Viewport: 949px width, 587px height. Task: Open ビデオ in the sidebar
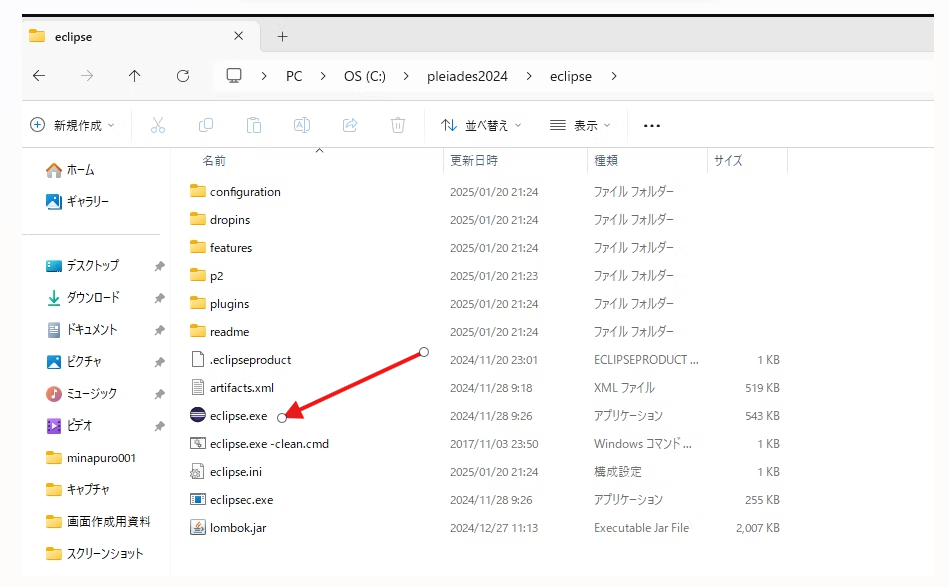[x=69, y=426]
